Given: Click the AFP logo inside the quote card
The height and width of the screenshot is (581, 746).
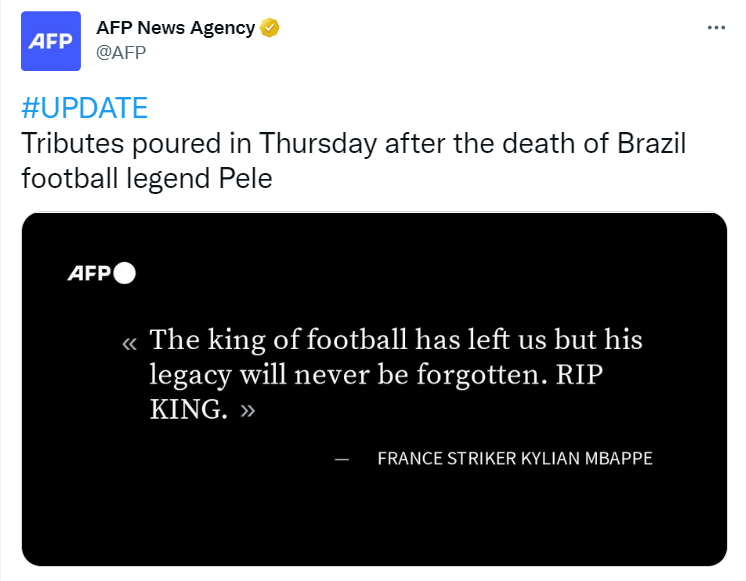Looking at the screenshot, I should 89,273.
